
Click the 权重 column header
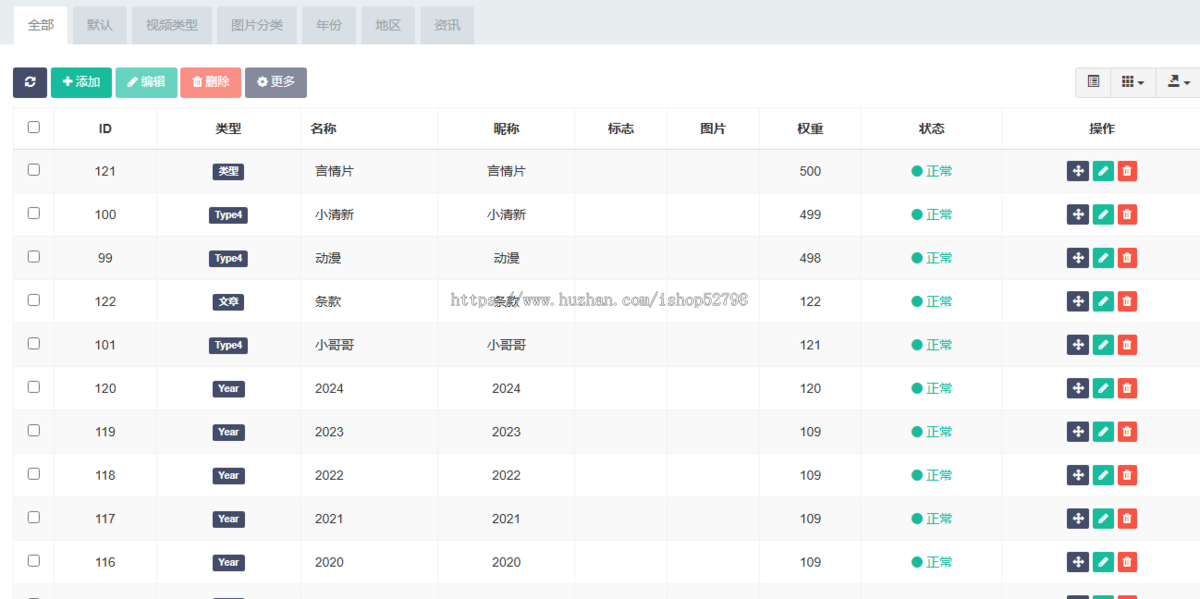click(810, 129)
